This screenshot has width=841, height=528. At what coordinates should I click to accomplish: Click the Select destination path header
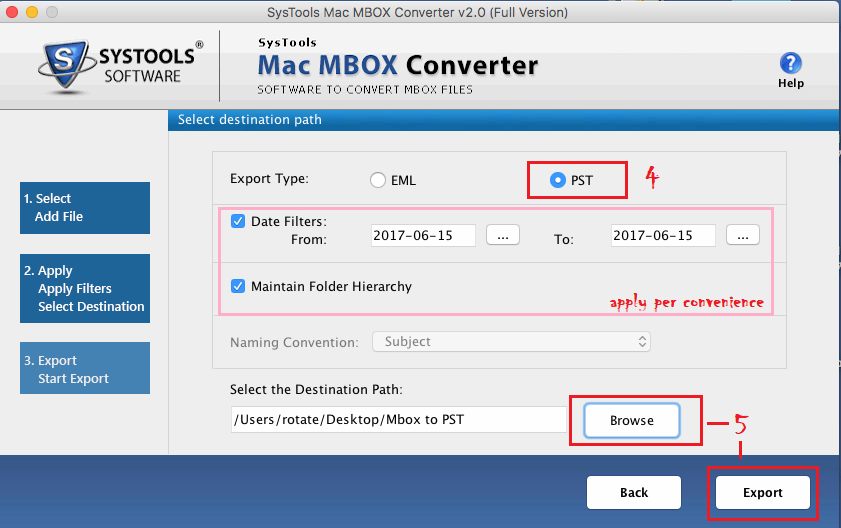tap(249, 120)
